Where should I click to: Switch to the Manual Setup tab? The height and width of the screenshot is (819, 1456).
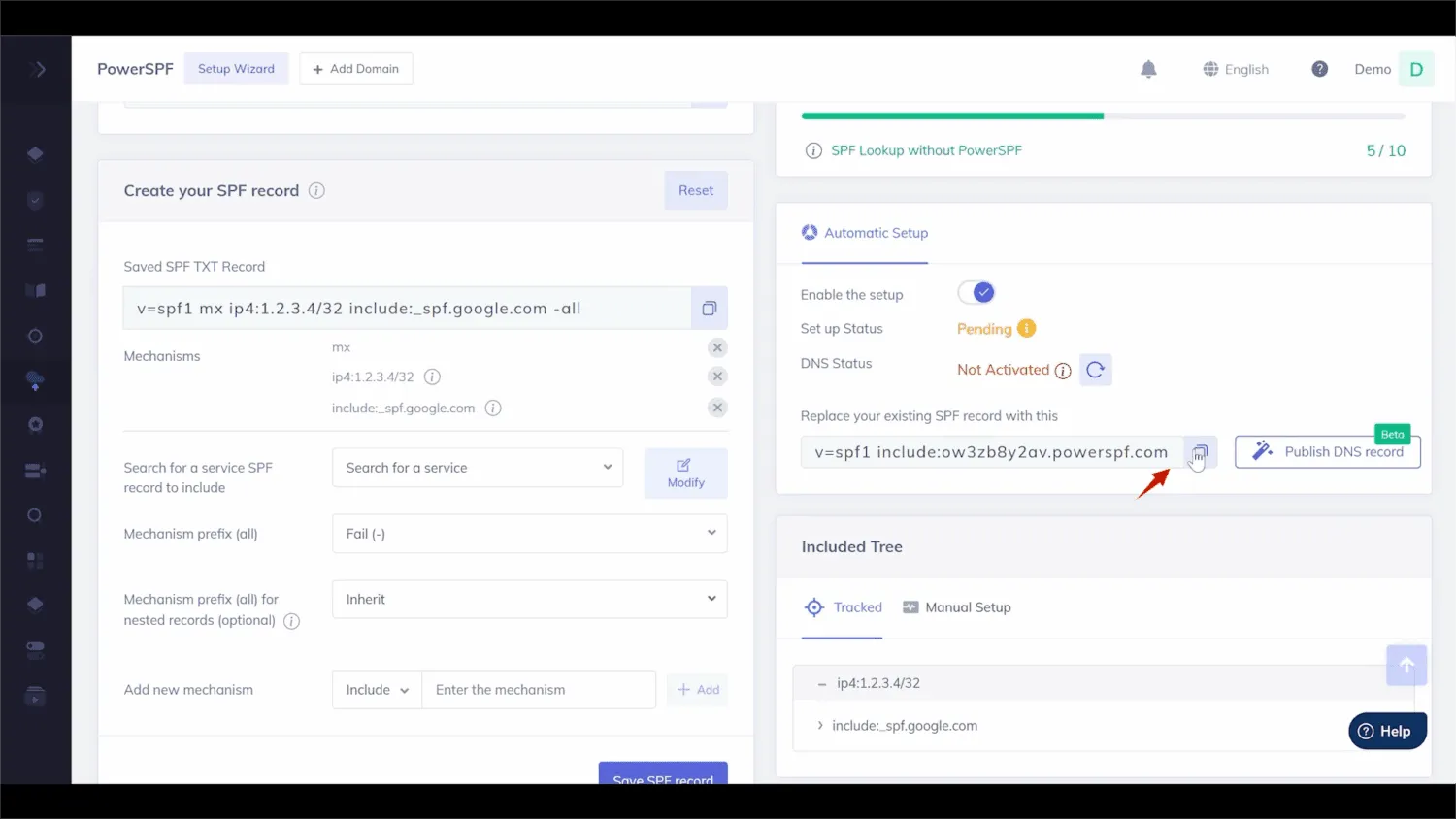[956, 607]
